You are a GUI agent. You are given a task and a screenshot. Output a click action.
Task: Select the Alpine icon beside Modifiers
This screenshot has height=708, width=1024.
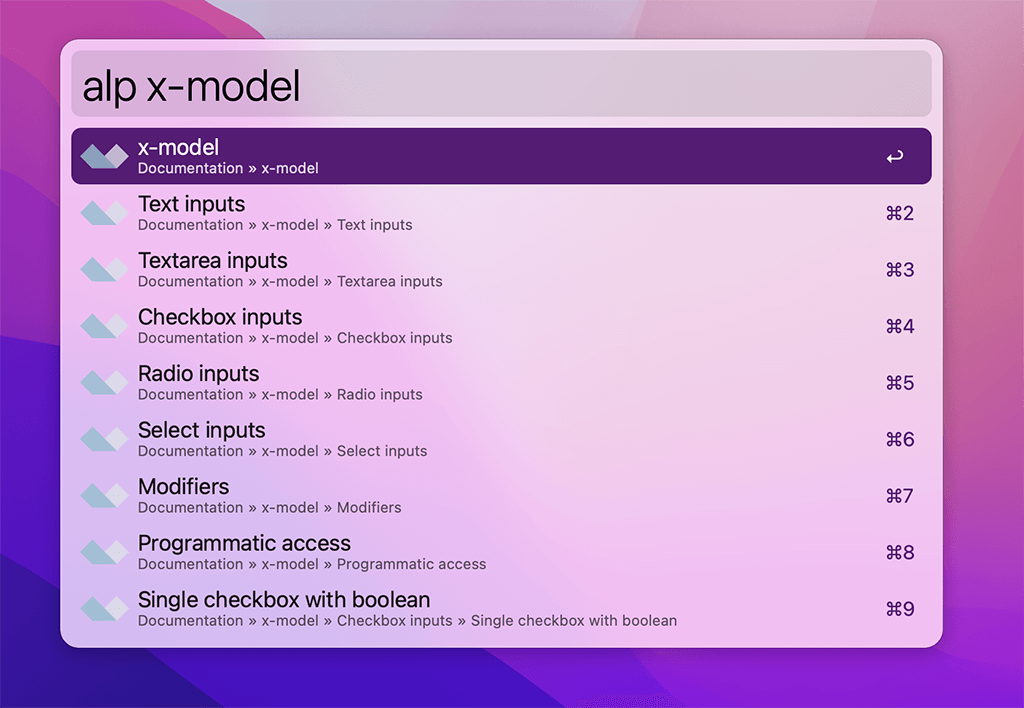(x=104, y=496)
